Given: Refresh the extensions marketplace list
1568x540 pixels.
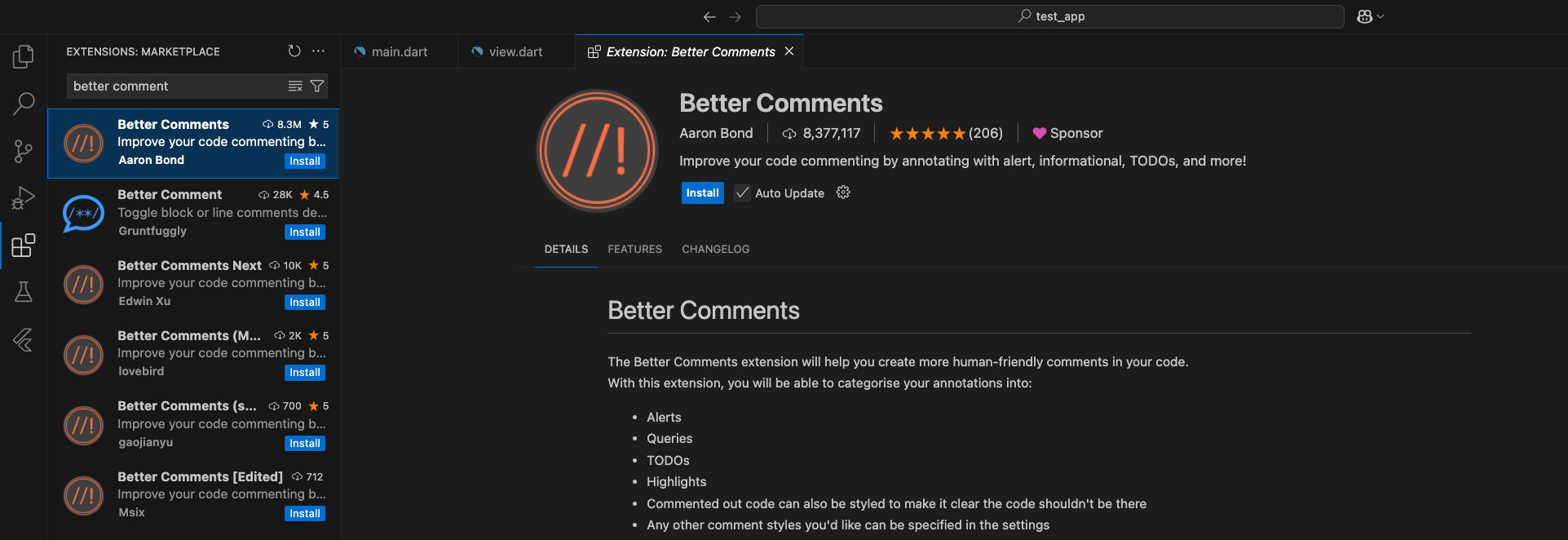Looking at the screenshot, I should [x=294, y=51].
